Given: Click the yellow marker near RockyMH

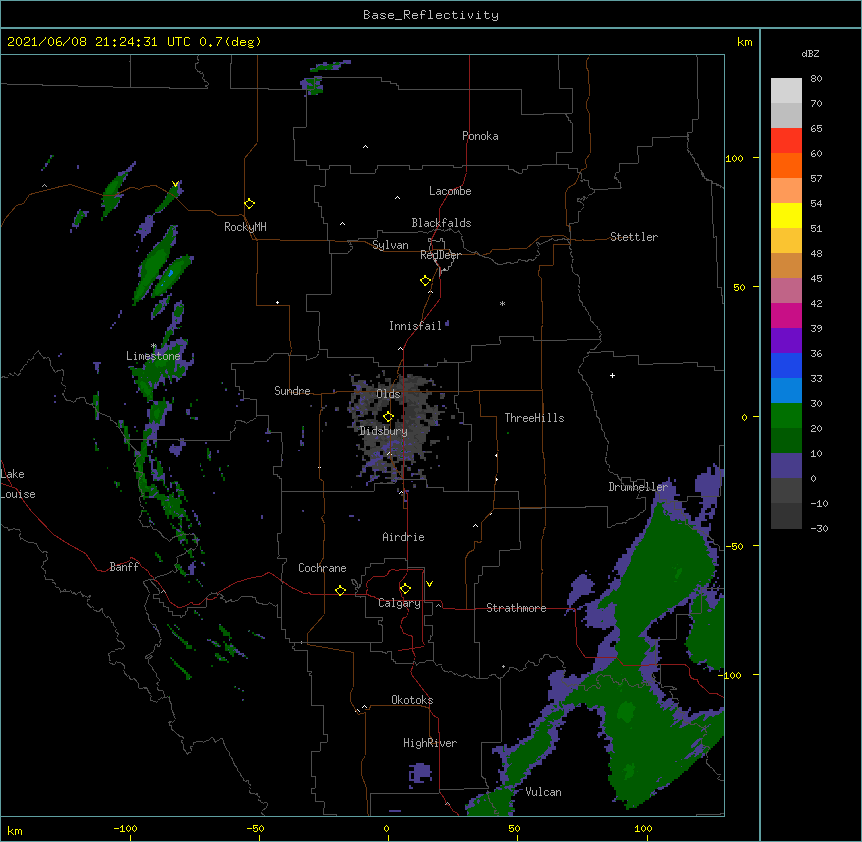Looking at the screenshot, I should coord(250,204).
